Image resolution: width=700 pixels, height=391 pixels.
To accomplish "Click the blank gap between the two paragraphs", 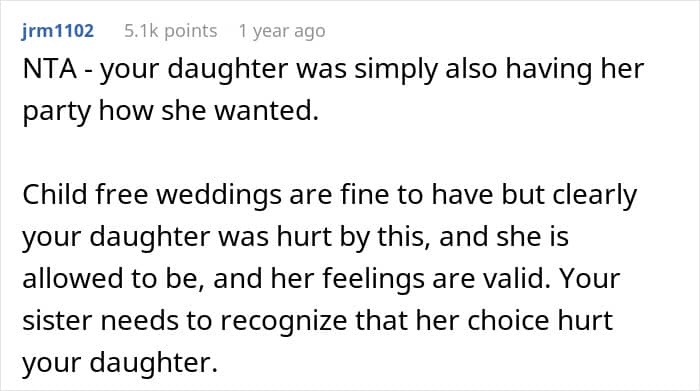I will (333, 154).
